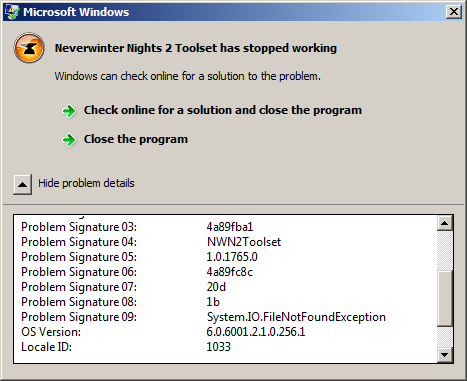Viewport: 467px width, 381px height.
Task: Click the details scrollbar up arrow
Action: [x=445, y=223]
